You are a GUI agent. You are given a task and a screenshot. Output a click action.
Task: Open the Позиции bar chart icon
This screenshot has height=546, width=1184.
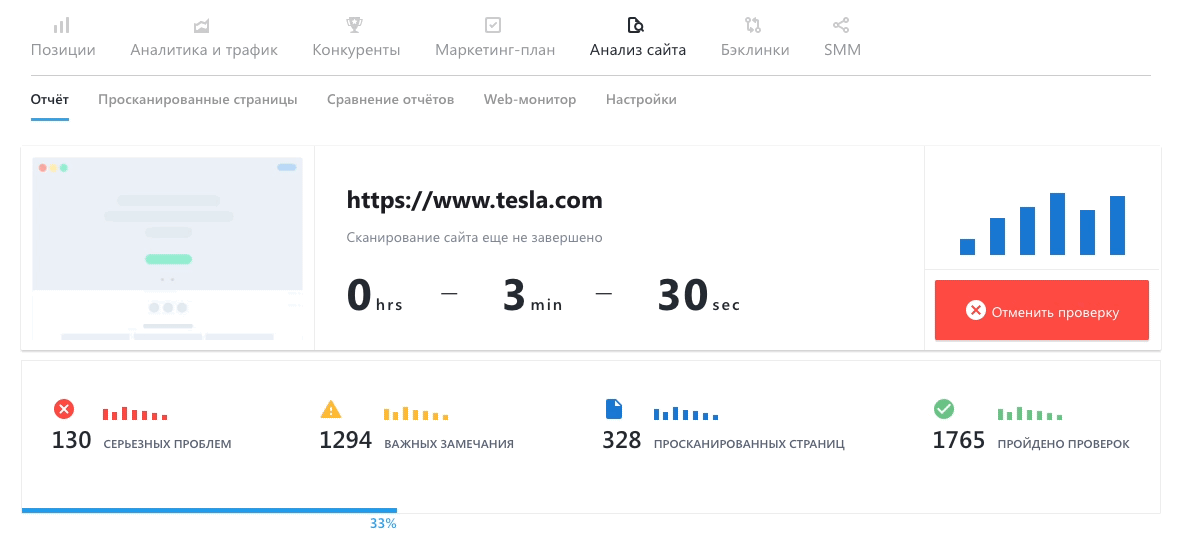[x=62, y=26]
